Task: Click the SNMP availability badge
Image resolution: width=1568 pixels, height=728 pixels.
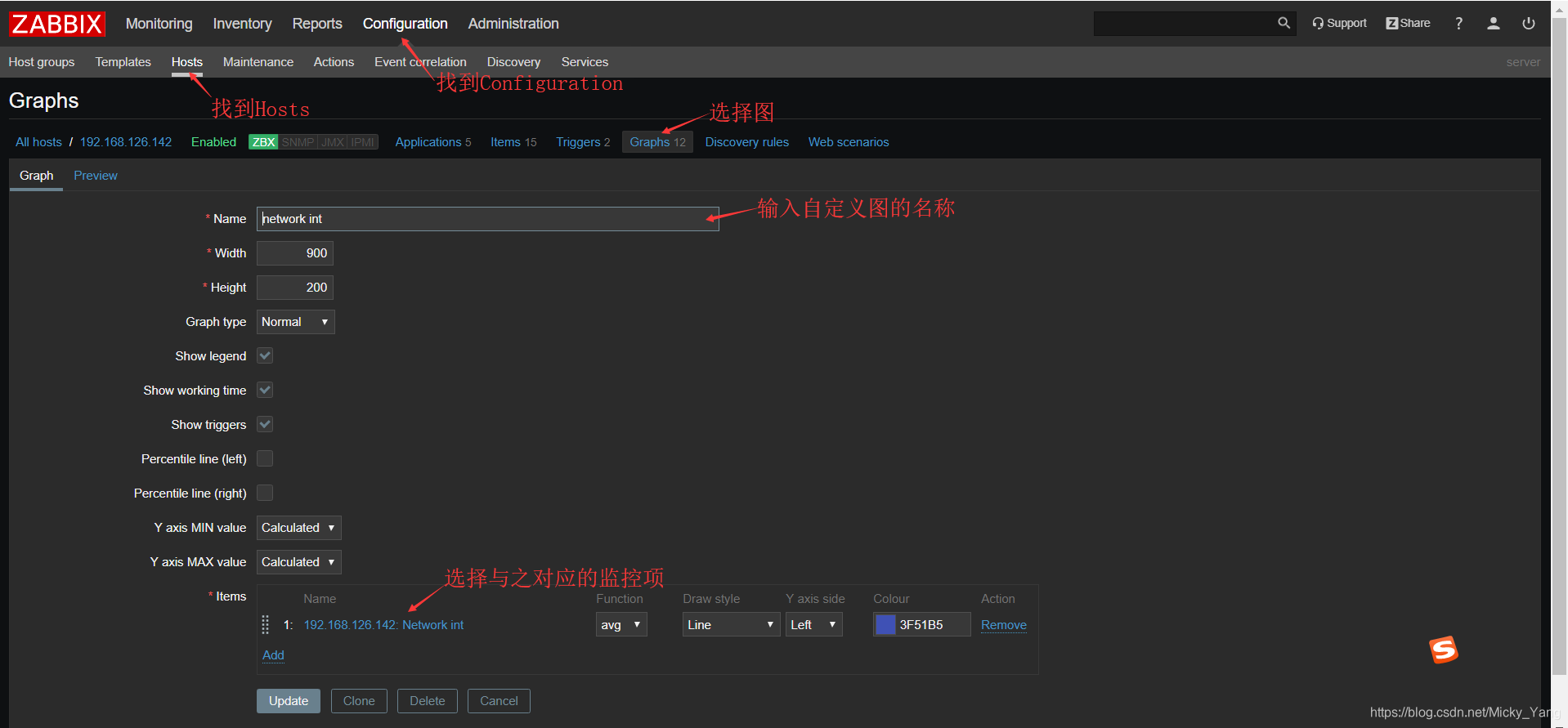Action: (298, 142)
